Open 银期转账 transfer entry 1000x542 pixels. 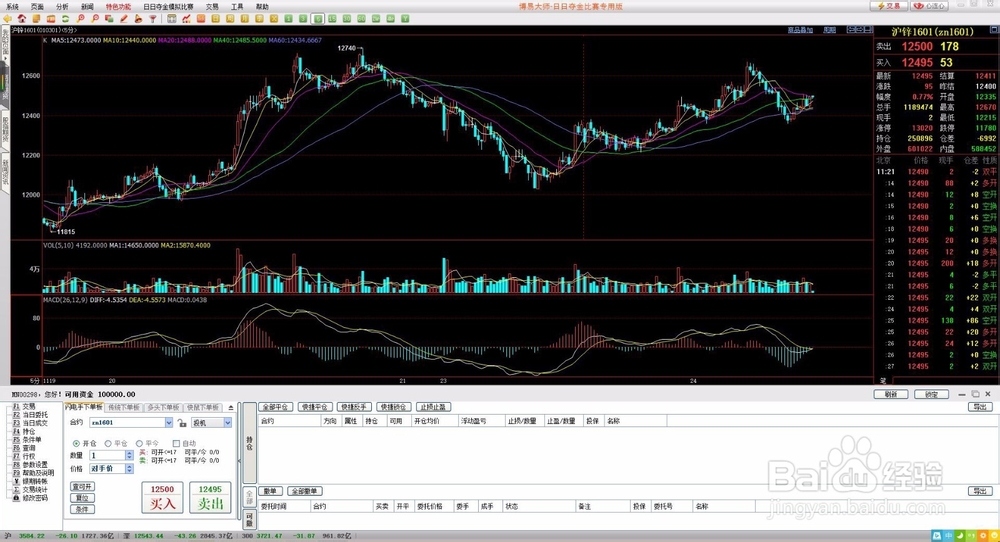[30, 481]
